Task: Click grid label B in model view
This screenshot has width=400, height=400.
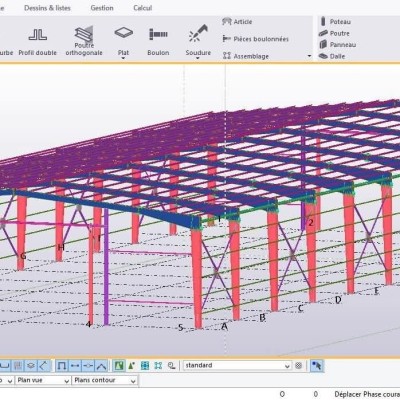Action: [x=262, y=317]
